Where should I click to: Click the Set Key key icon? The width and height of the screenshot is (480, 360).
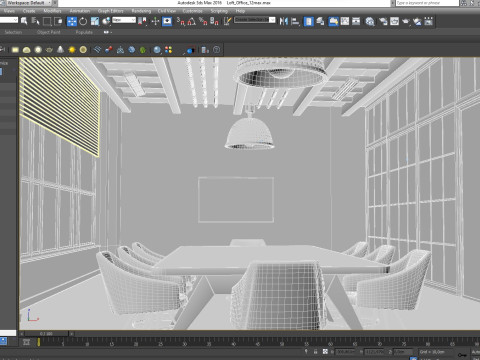tap(462, 355)
